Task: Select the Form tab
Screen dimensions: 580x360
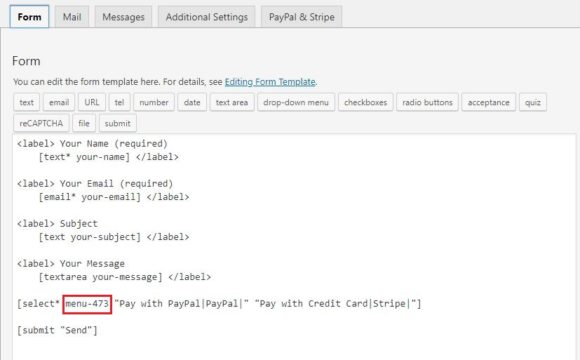Action: click(x=29, y=17)
